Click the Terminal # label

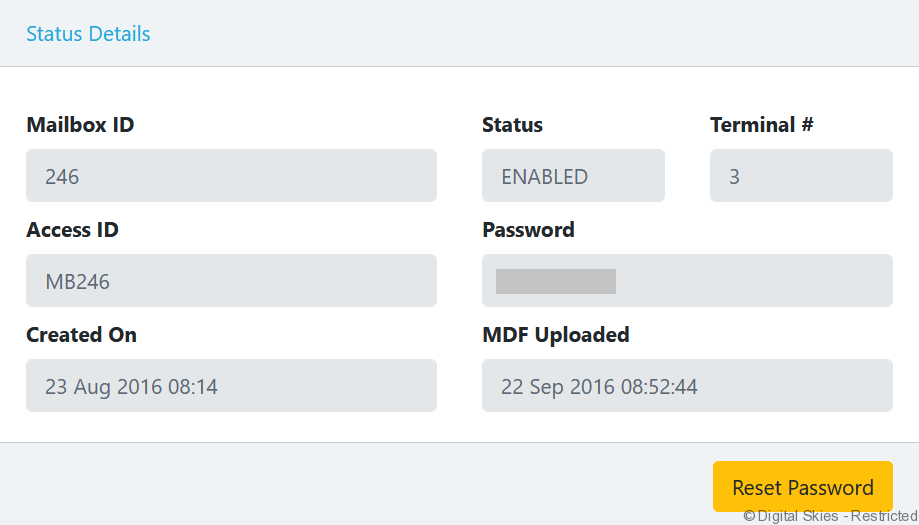tap(761, 125)
